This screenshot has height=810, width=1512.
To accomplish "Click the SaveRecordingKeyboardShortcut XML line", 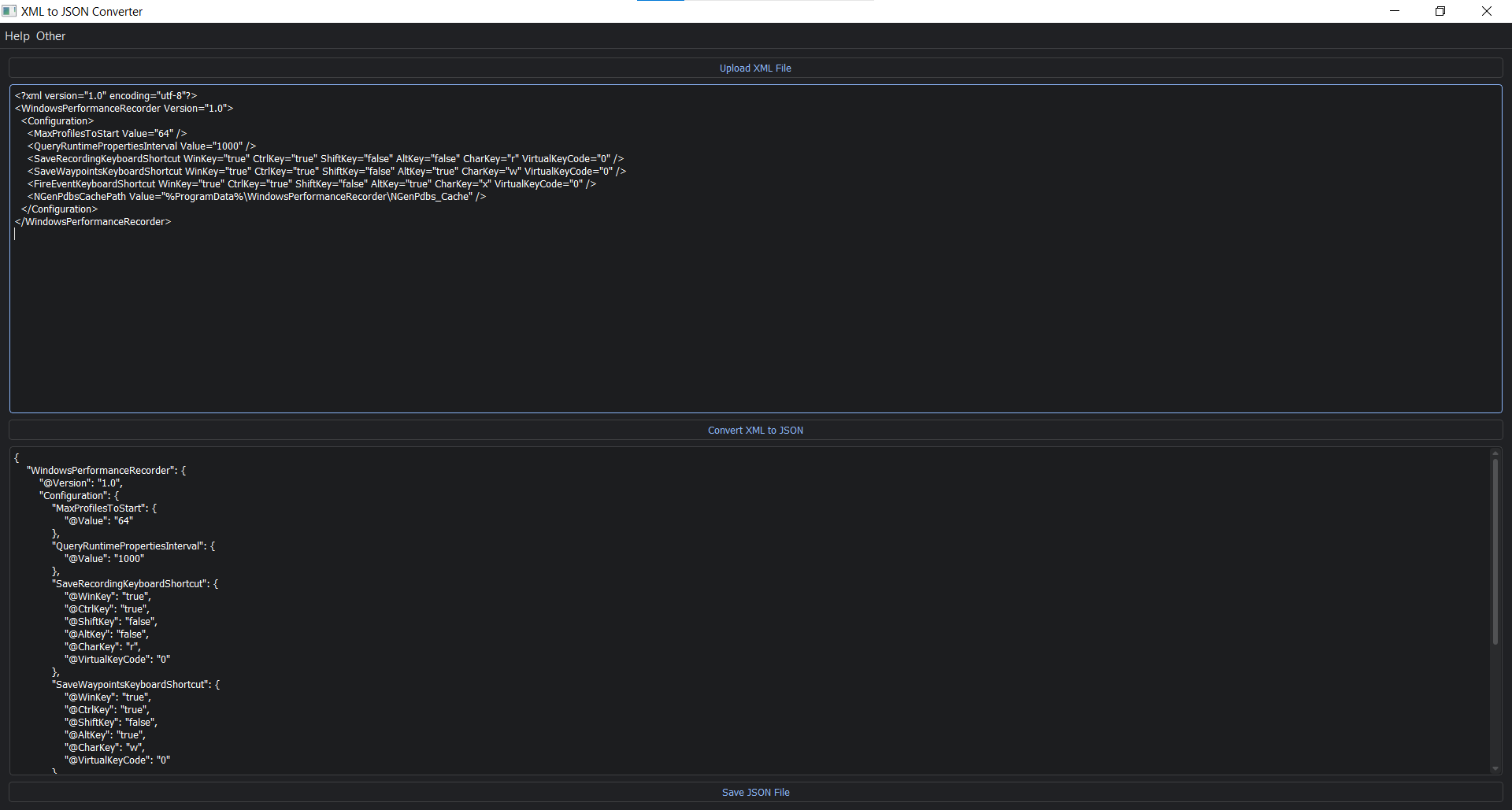I will tap(325, 159).
